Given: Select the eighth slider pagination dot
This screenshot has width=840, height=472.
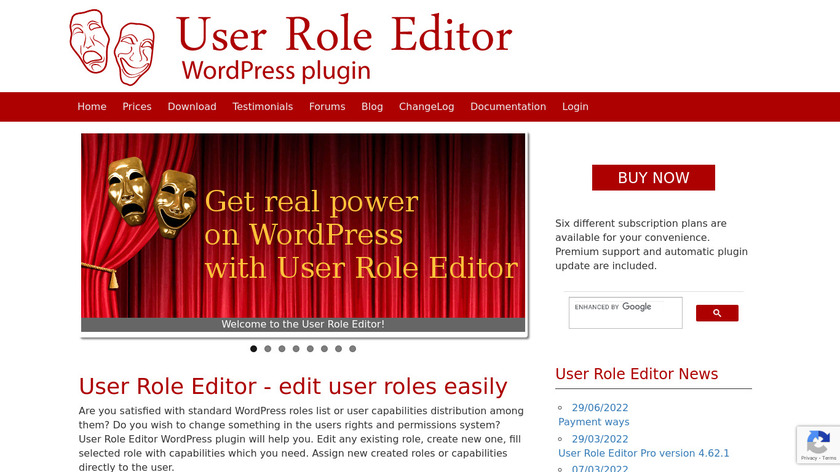Looking at the screenshot, I should [x=352, y=349].
